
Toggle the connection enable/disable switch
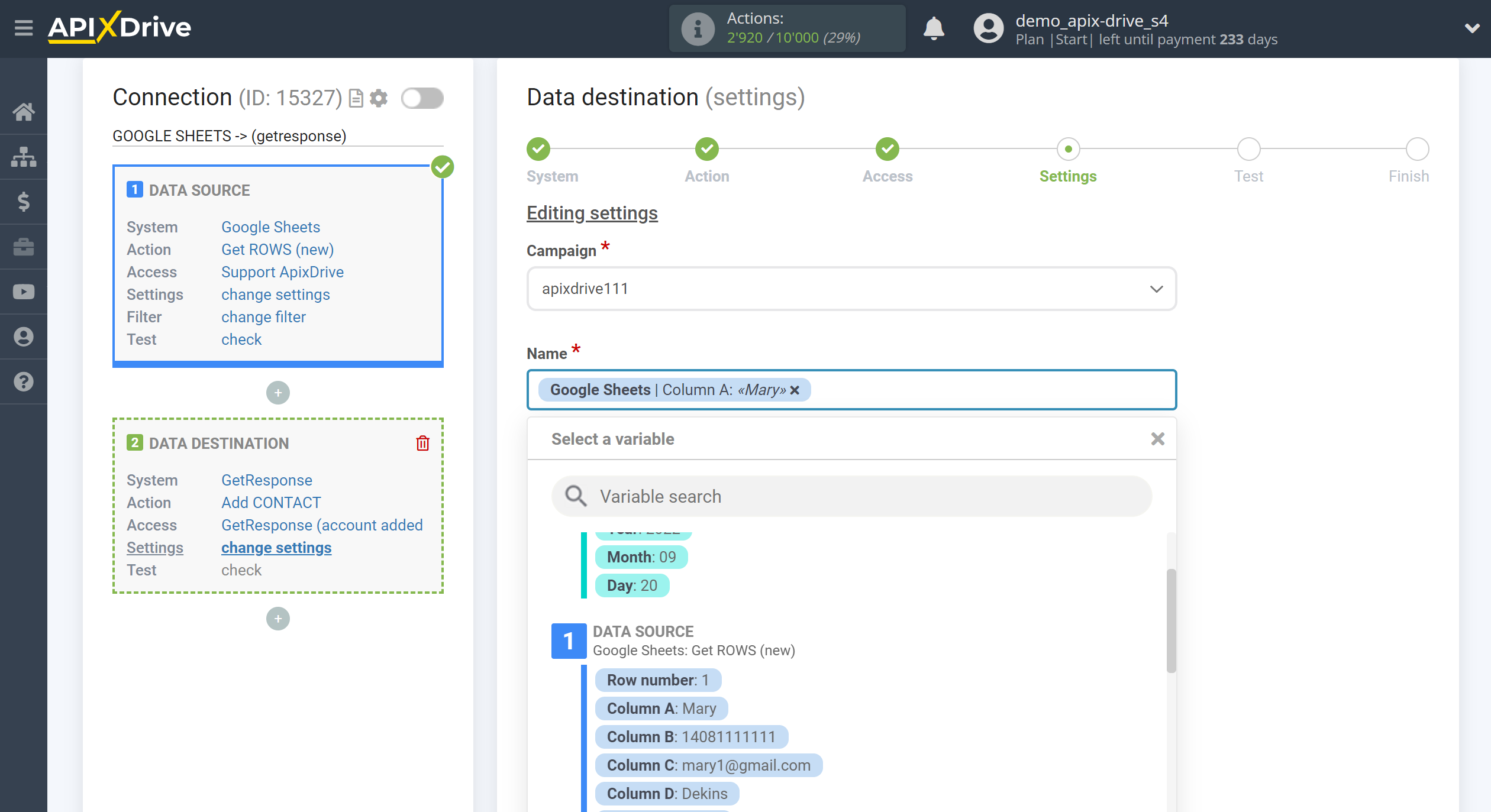click(x=422, y=97)
